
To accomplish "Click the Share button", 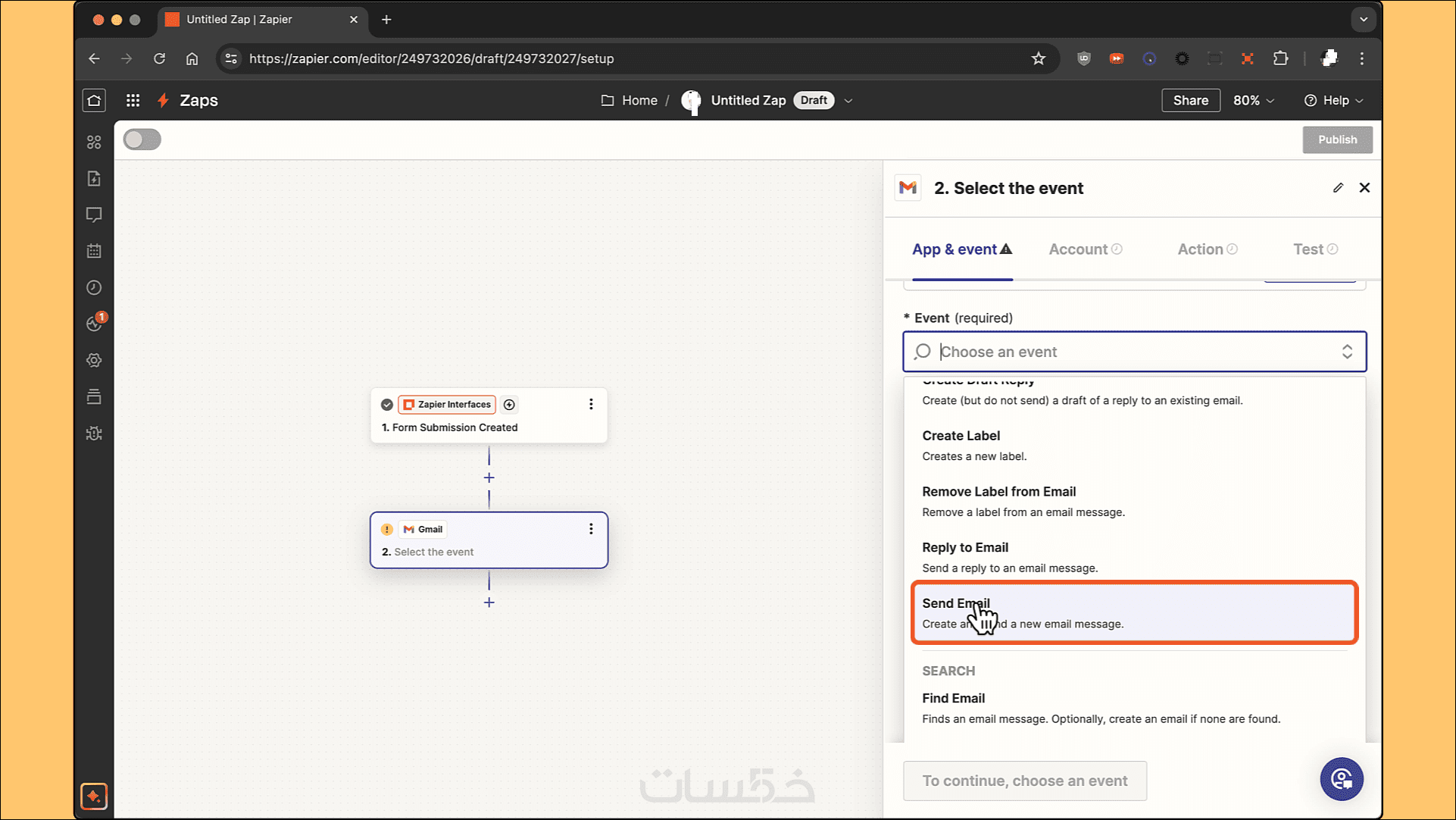I will pyautogui.click(x=1190, y=100).
